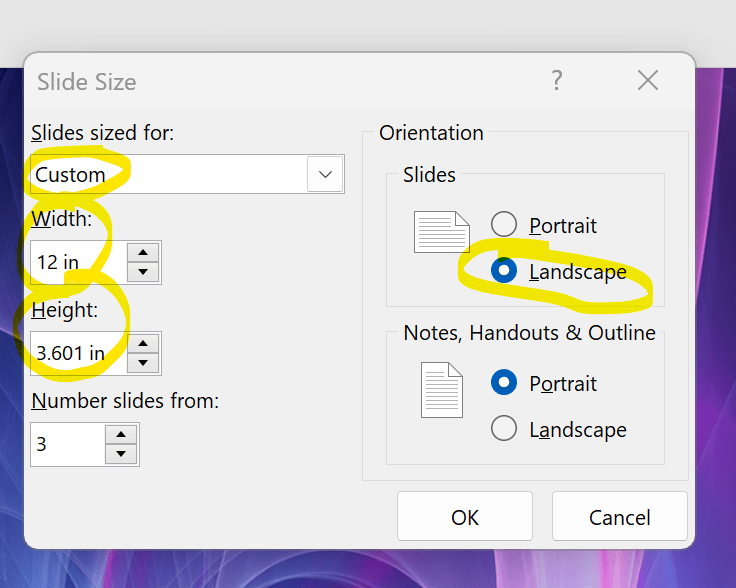Click the OK button
736x588 pixels.
point(465,517)
